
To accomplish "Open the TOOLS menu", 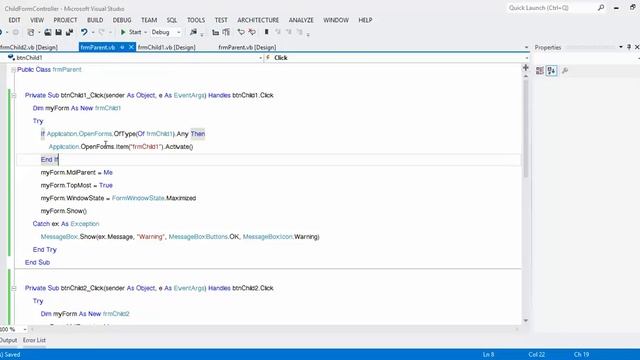I will [x=196, y=20].
